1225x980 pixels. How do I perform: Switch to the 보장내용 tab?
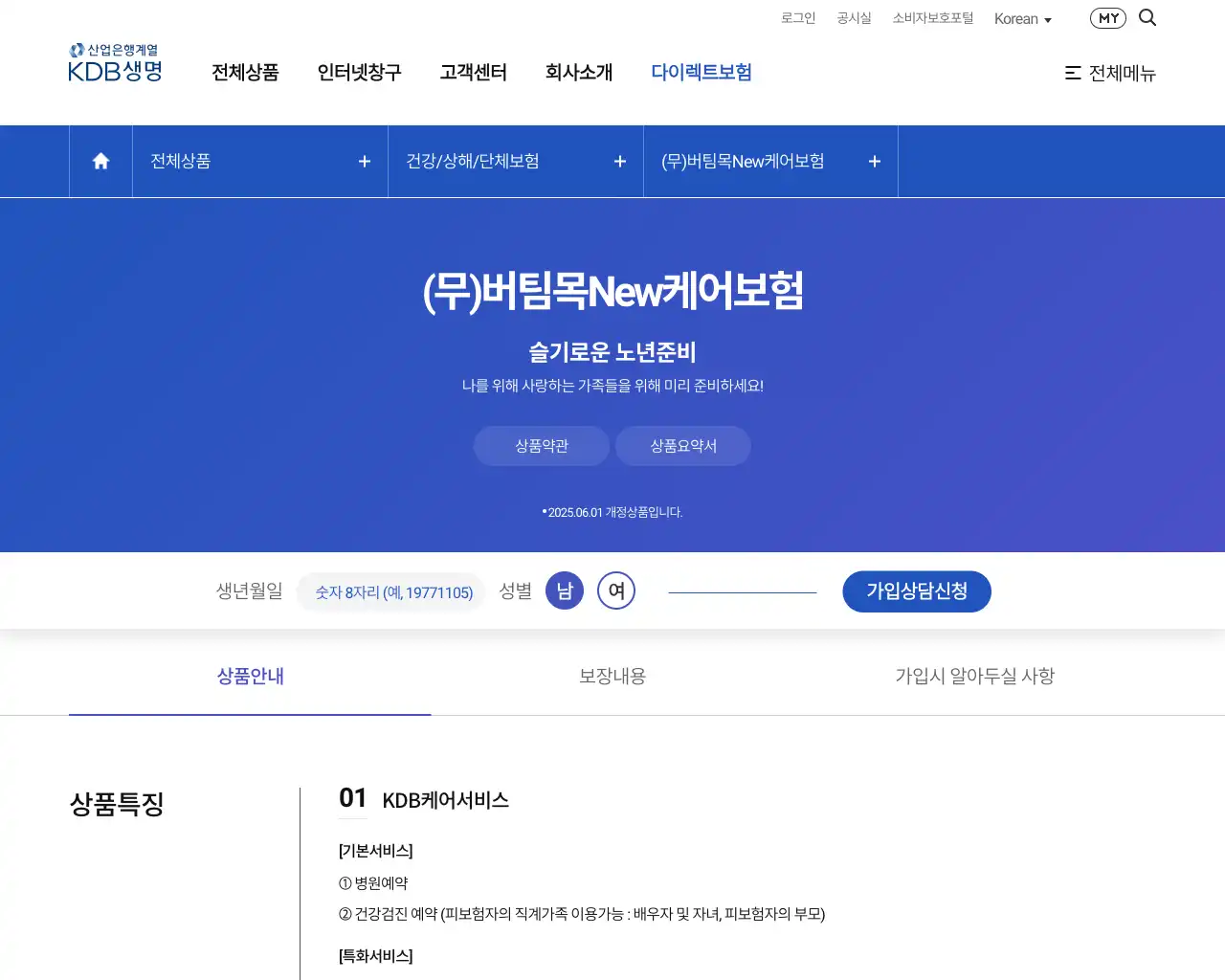coord(612,677)
